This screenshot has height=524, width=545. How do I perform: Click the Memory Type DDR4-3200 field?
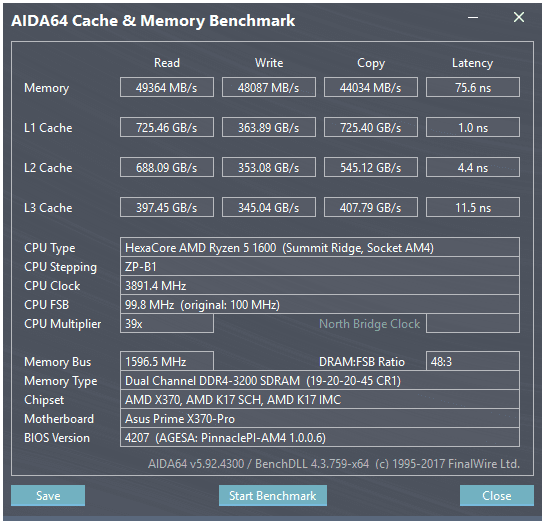(x=320, y=380)
